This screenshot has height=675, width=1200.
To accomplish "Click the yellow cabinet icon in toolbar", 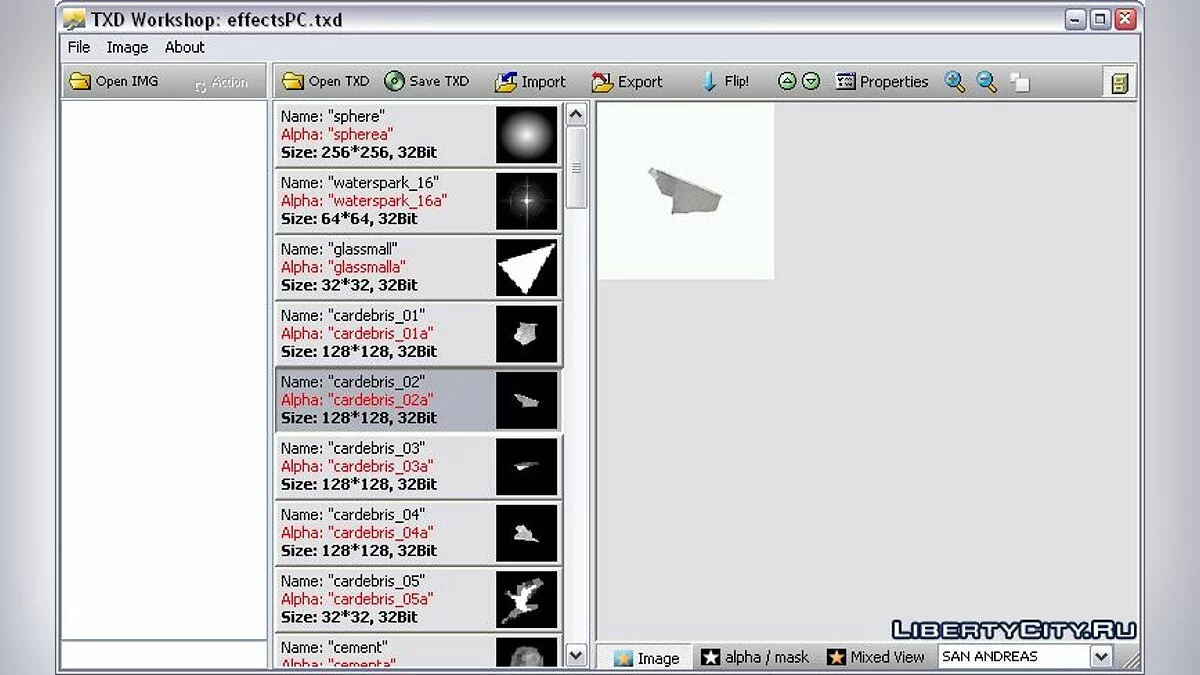I will click(1119, 83).
